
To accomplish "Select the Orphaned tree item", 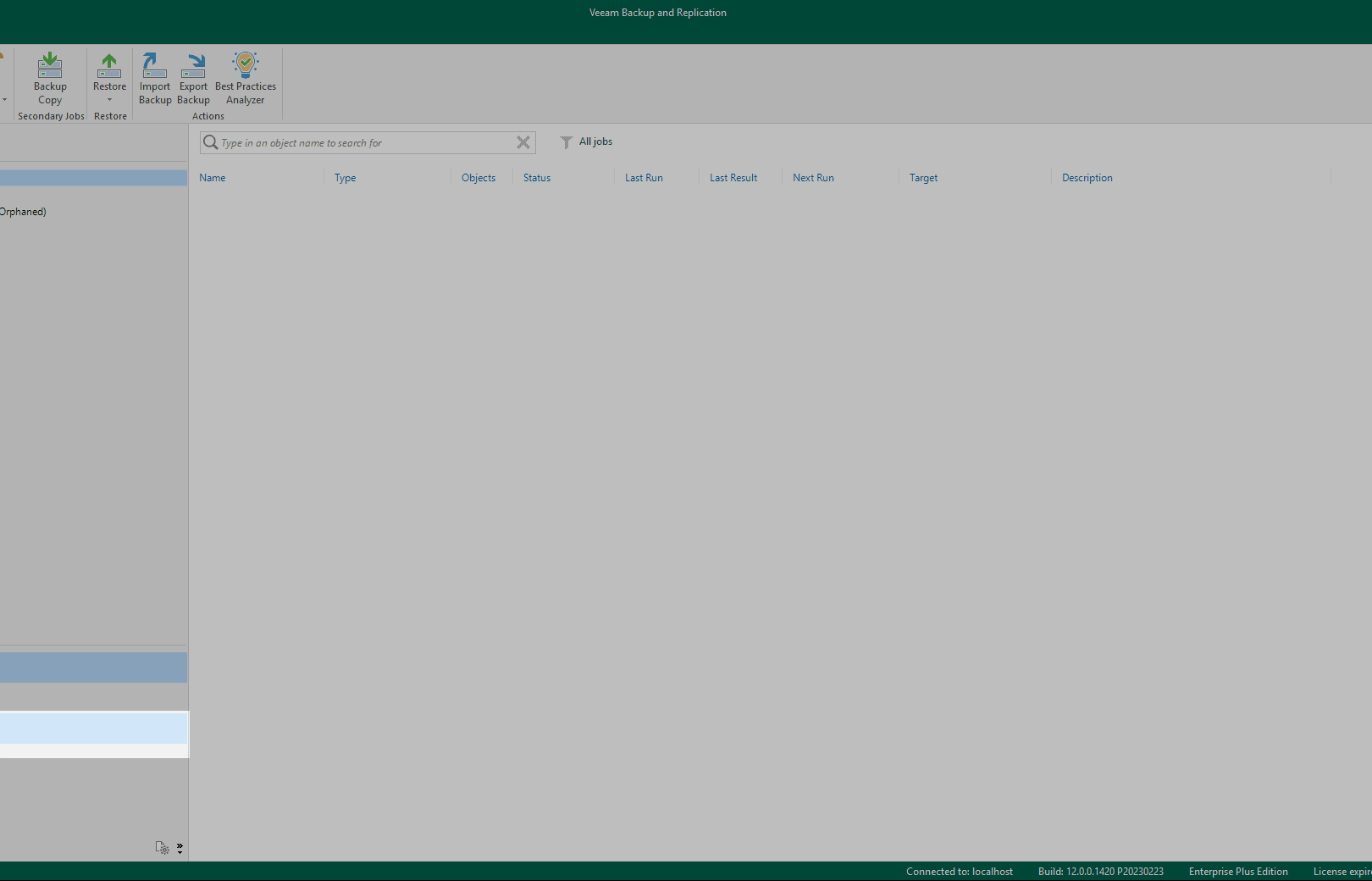I will [x=23, y=212].
